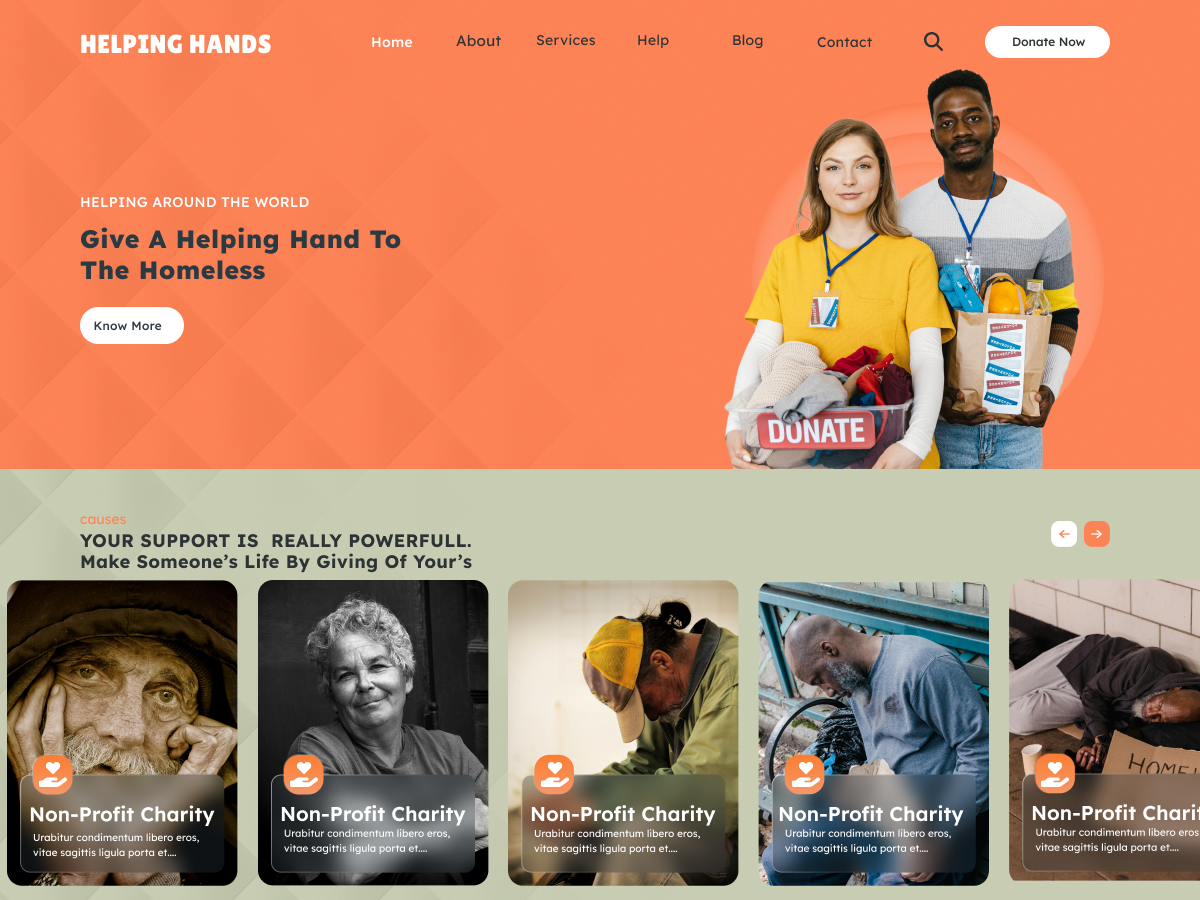
Task: Click heart-hand icon on the first charity card
Action: click(x=53, y=774)
